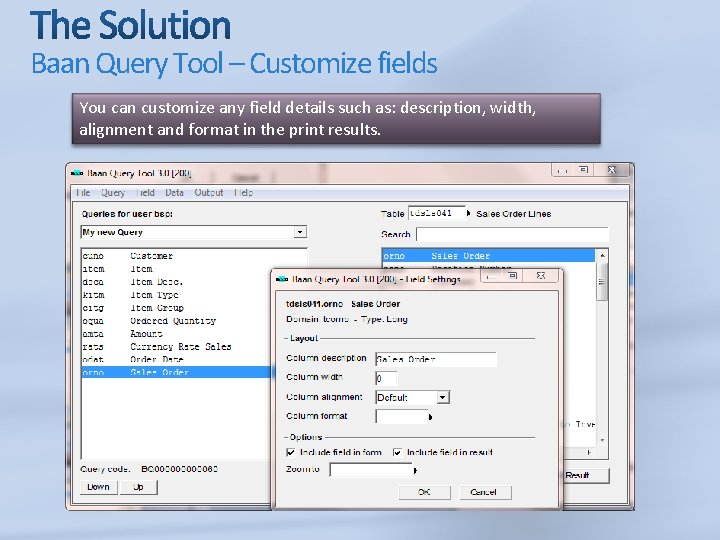This screenshot has width=720, height=540.
Task: Maximize the Baan Query Tool main window
Action: coord(584,169)
